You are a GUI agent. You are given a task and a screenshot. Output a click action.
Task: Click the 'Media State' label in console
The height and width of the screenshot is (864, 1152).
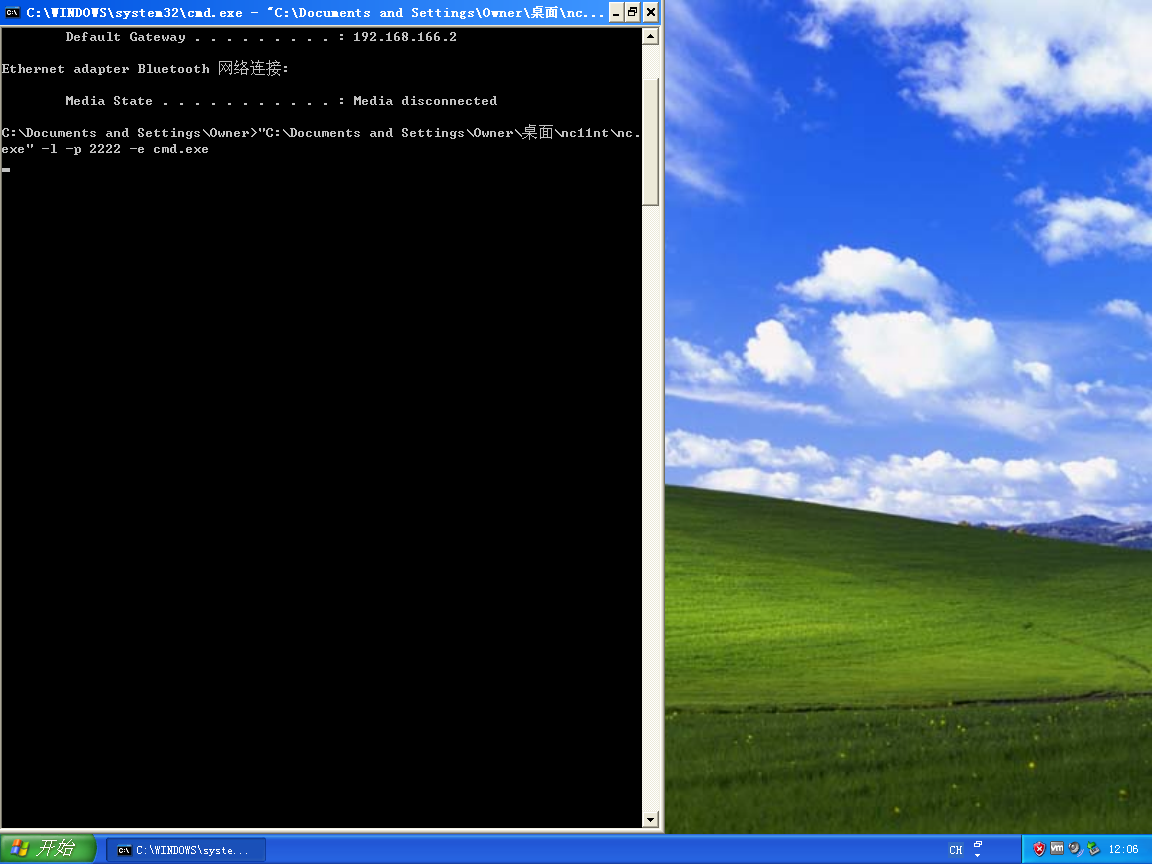click(109, 101)
